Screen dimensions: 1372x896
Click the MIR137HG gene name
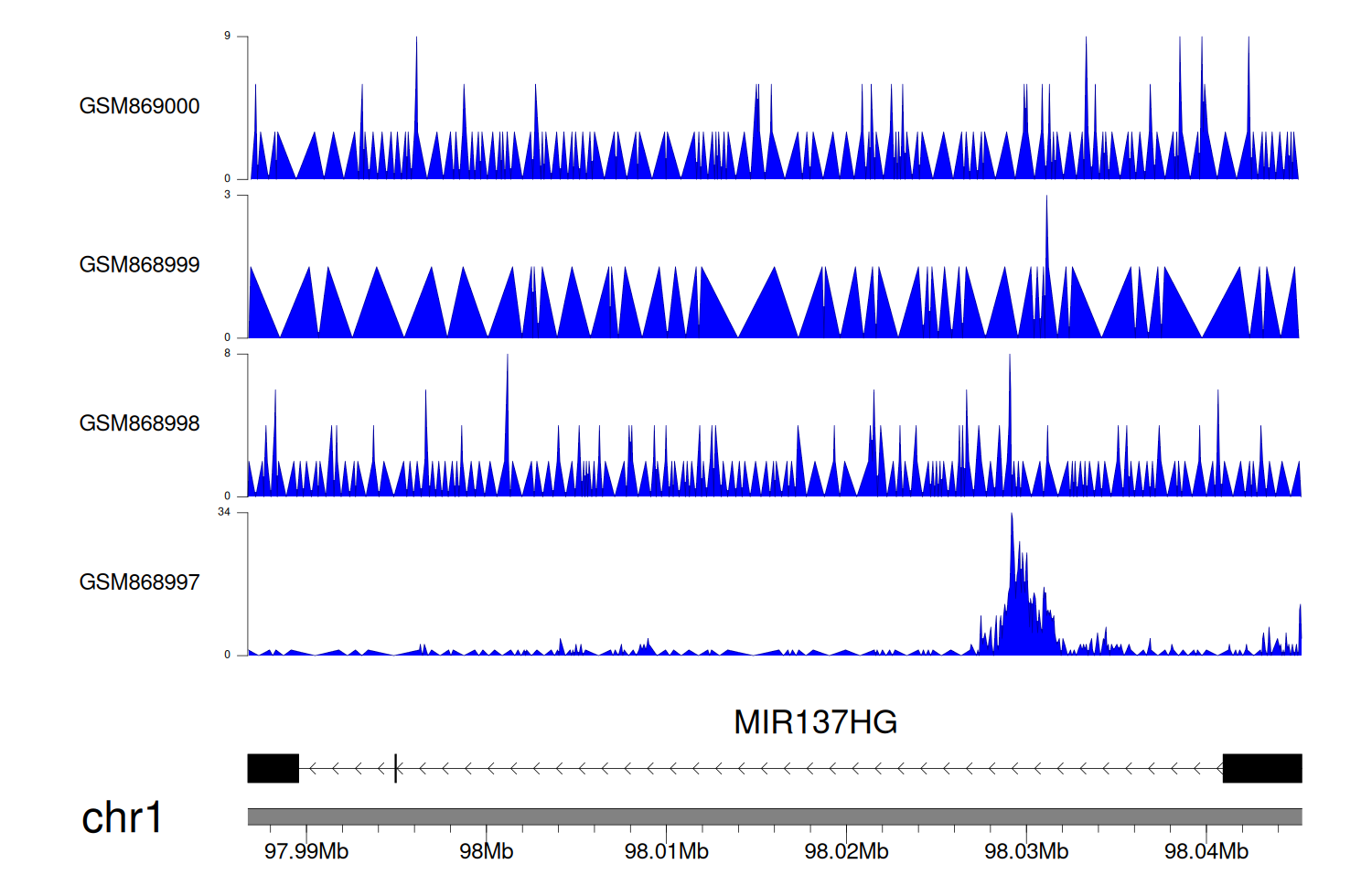click(x=815, y=722)
